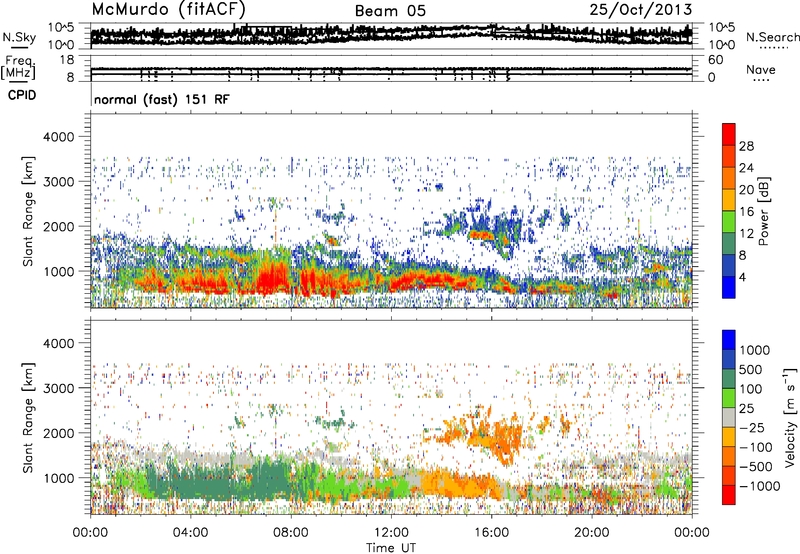
Task: Click the Time UT axis label
Action: 391,547
